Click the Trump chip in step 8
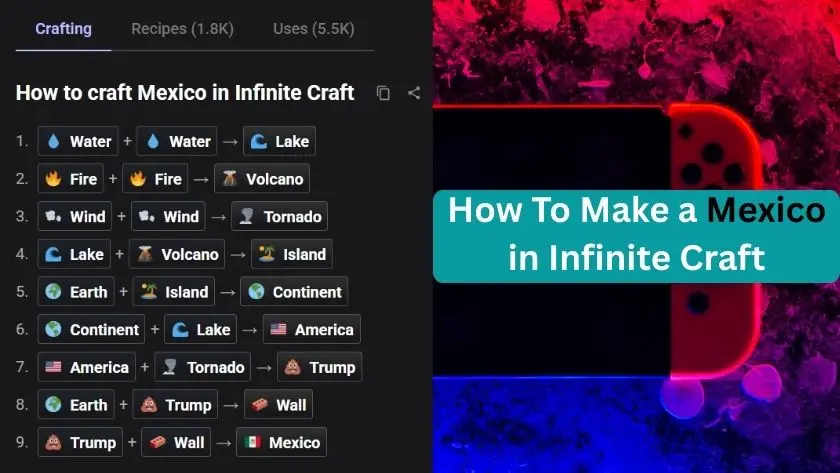This screenshot has height=473, width=840. point(176,405)
